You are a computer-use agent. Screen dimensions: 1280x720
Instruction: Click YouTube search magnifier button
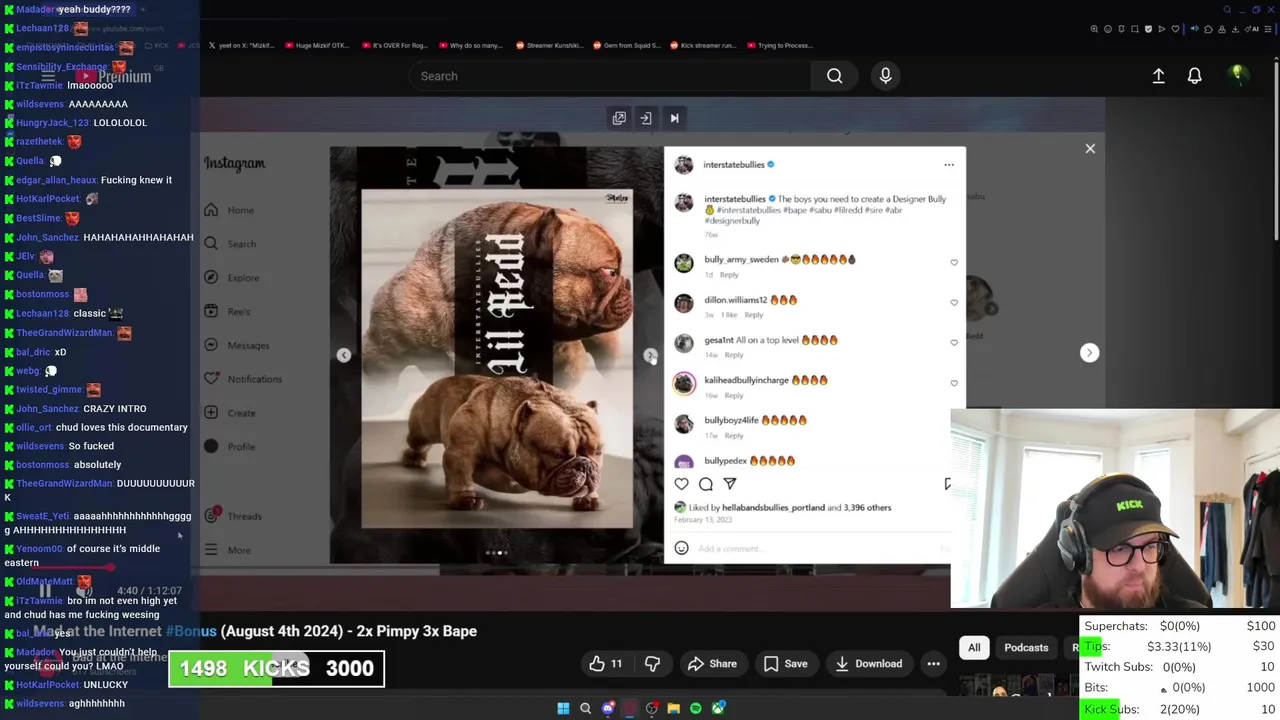click(x=834, y=76)
